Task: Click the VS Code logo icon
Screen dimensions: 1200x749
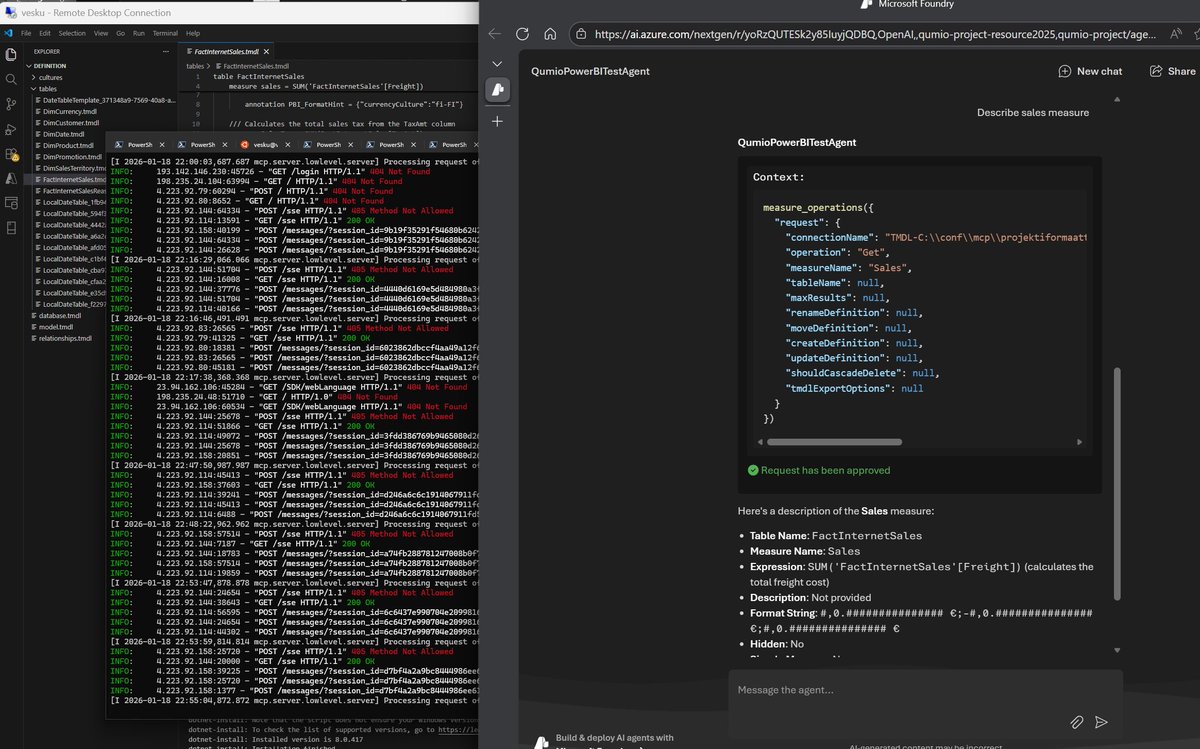Action: tap(8, 33)
